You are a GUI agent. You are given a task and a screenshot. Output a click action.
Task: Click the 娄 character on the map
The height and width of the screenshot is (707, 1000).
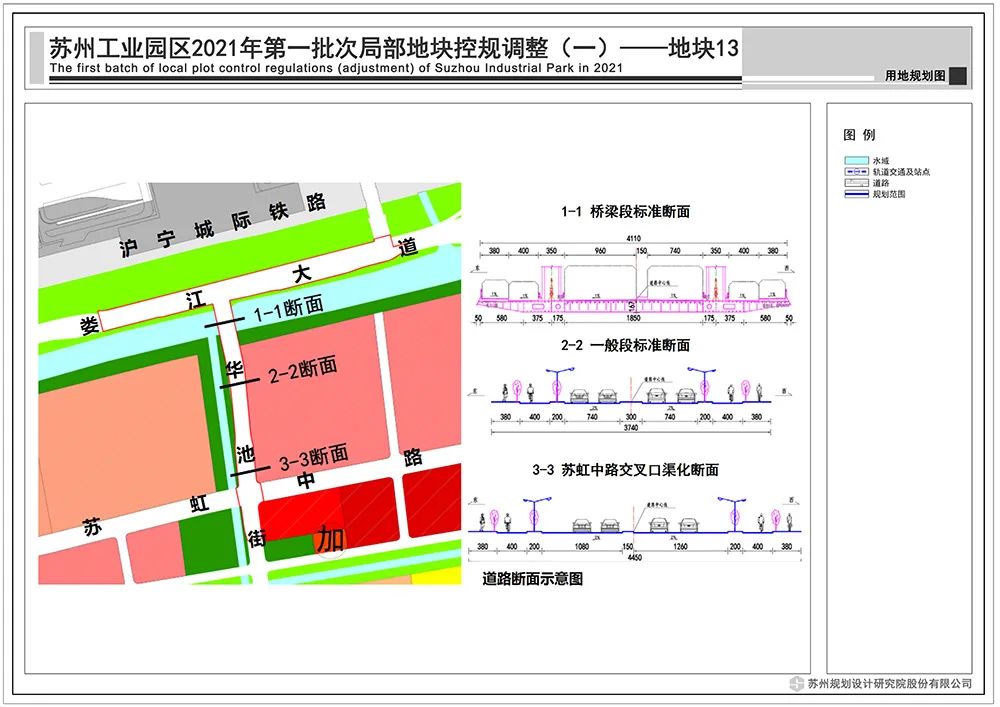89,324
